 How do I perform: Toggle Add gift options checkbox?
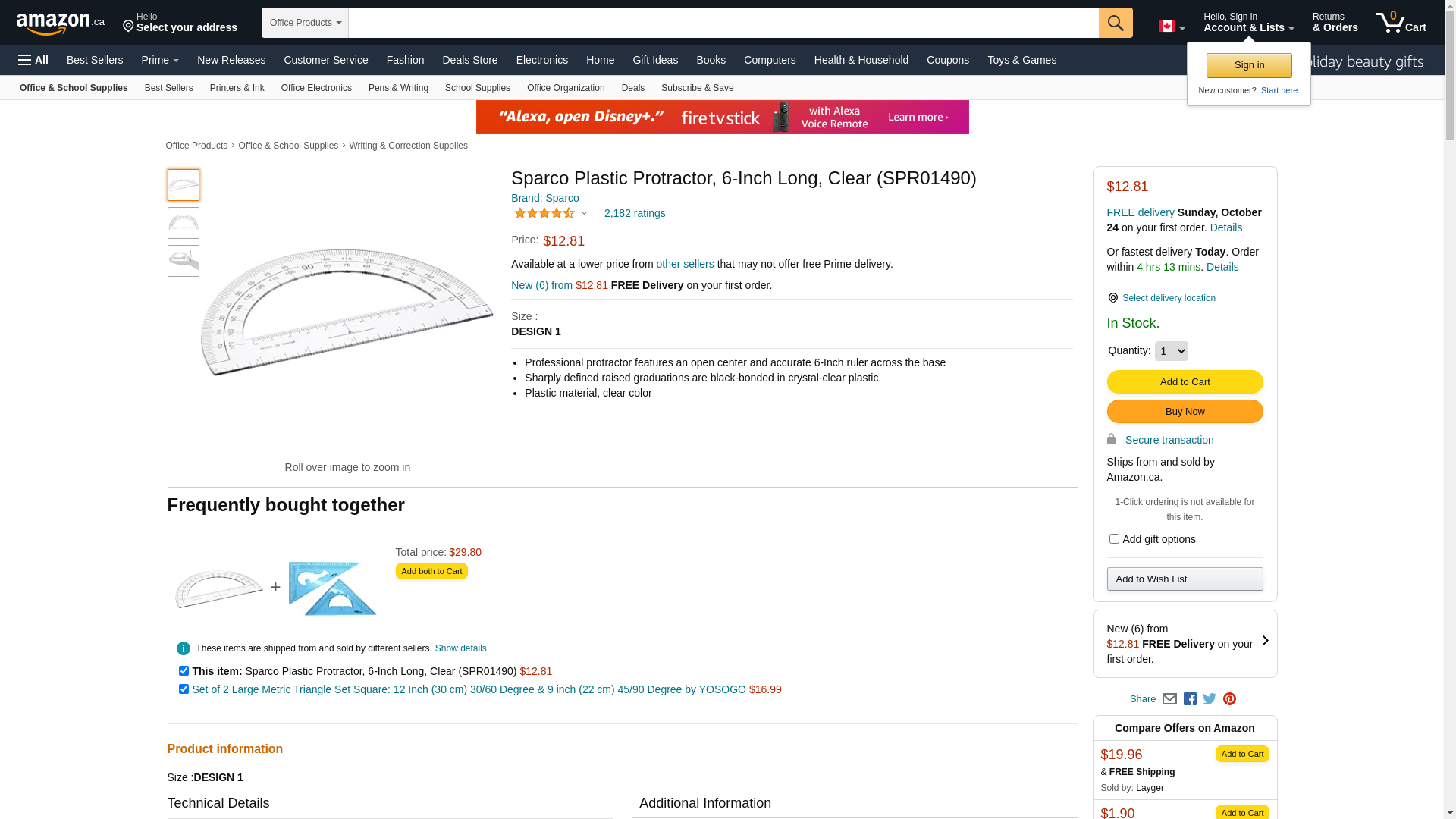tap(1114, 539)
